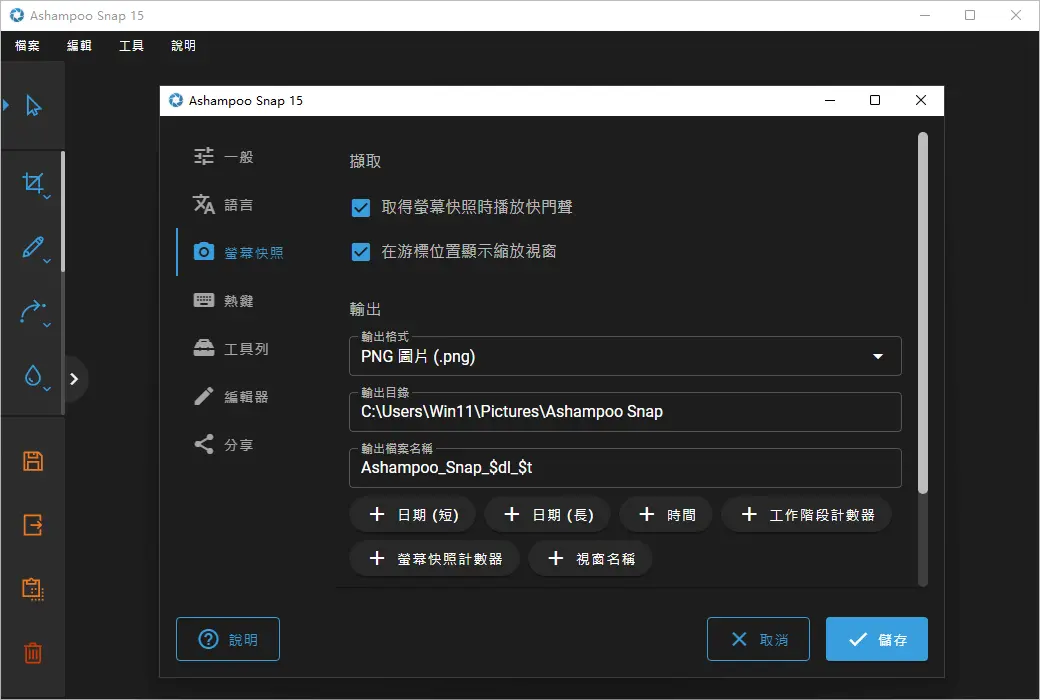
Task: Click the Ashampoo Snap logo in dialog title
Action: (x=176, y=100)
